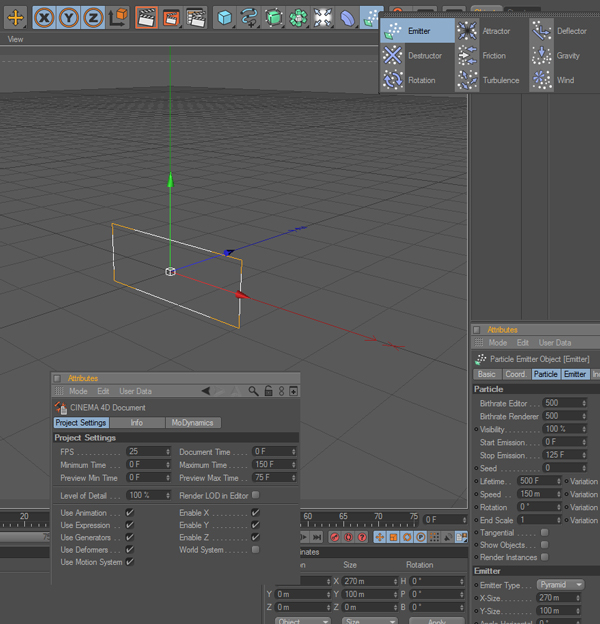Image resolution: width=600 pixels, height=624 pixels.
Task: Open the Size mode dropdown in Coordinates
Action: (x=367, y=621)
